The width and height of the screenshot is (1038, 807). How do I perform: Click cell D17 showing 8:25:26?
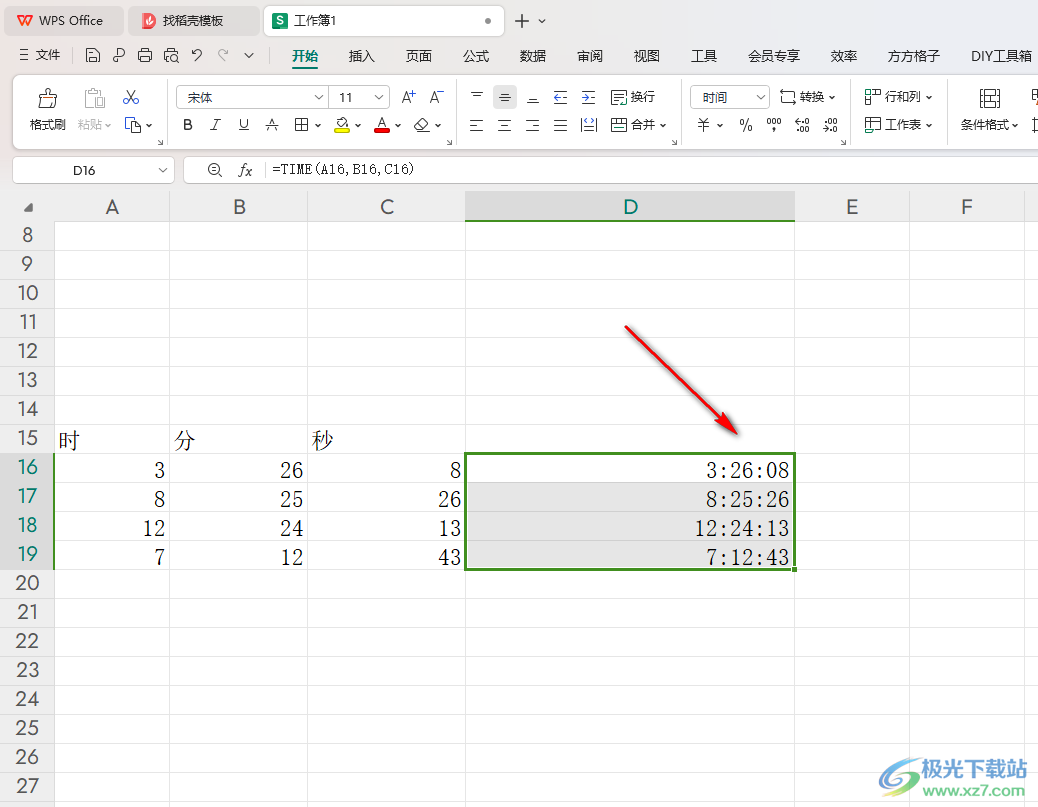[630, 498]
